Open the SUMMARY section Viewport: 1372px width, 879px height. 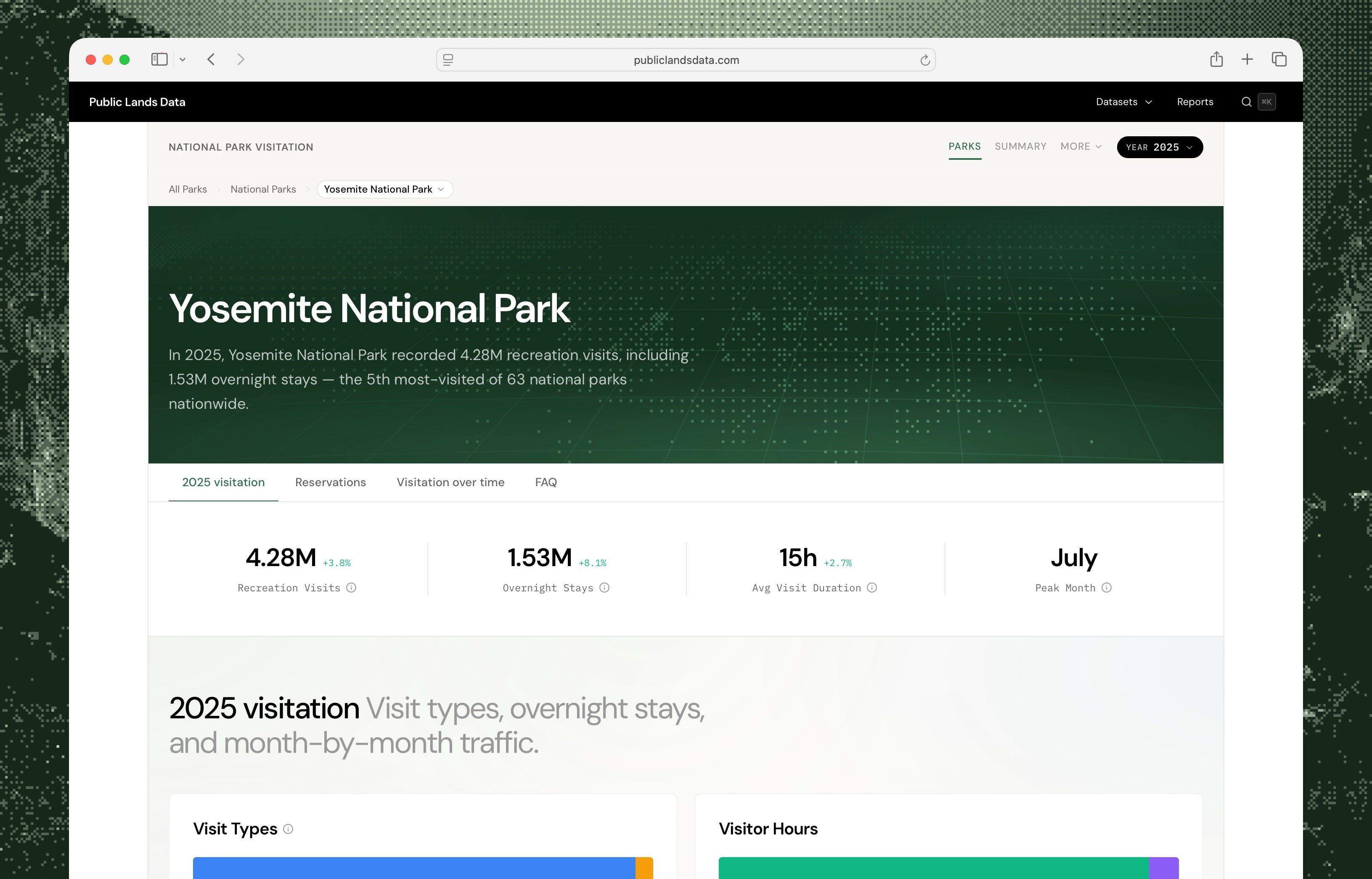click(1020, 147)
